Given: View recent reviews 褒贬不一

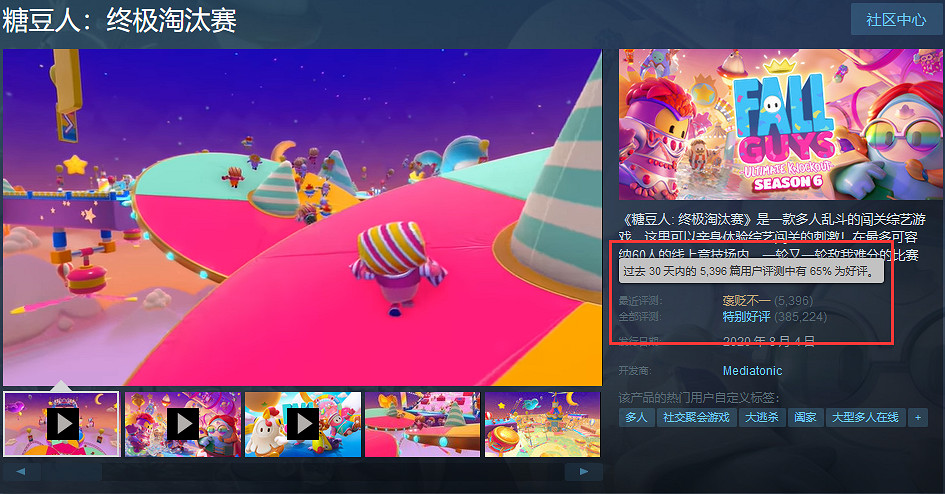Looking at the screenshot, I should 746,300.
